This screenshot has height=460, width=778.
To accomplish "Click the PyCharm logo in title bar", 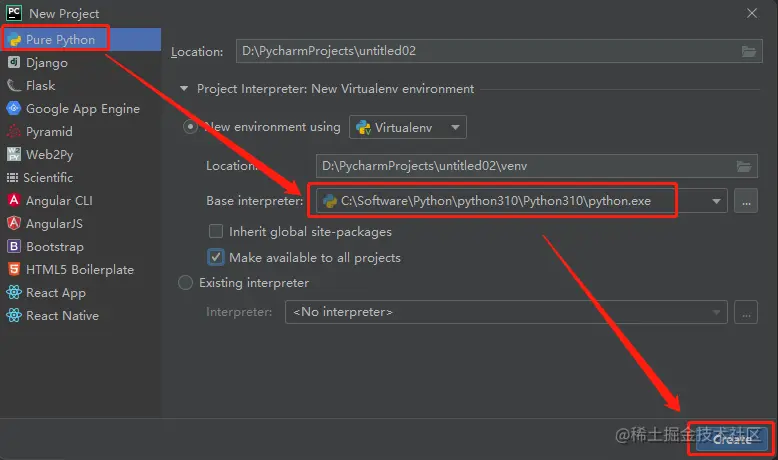I will click(x=14, y=13).
